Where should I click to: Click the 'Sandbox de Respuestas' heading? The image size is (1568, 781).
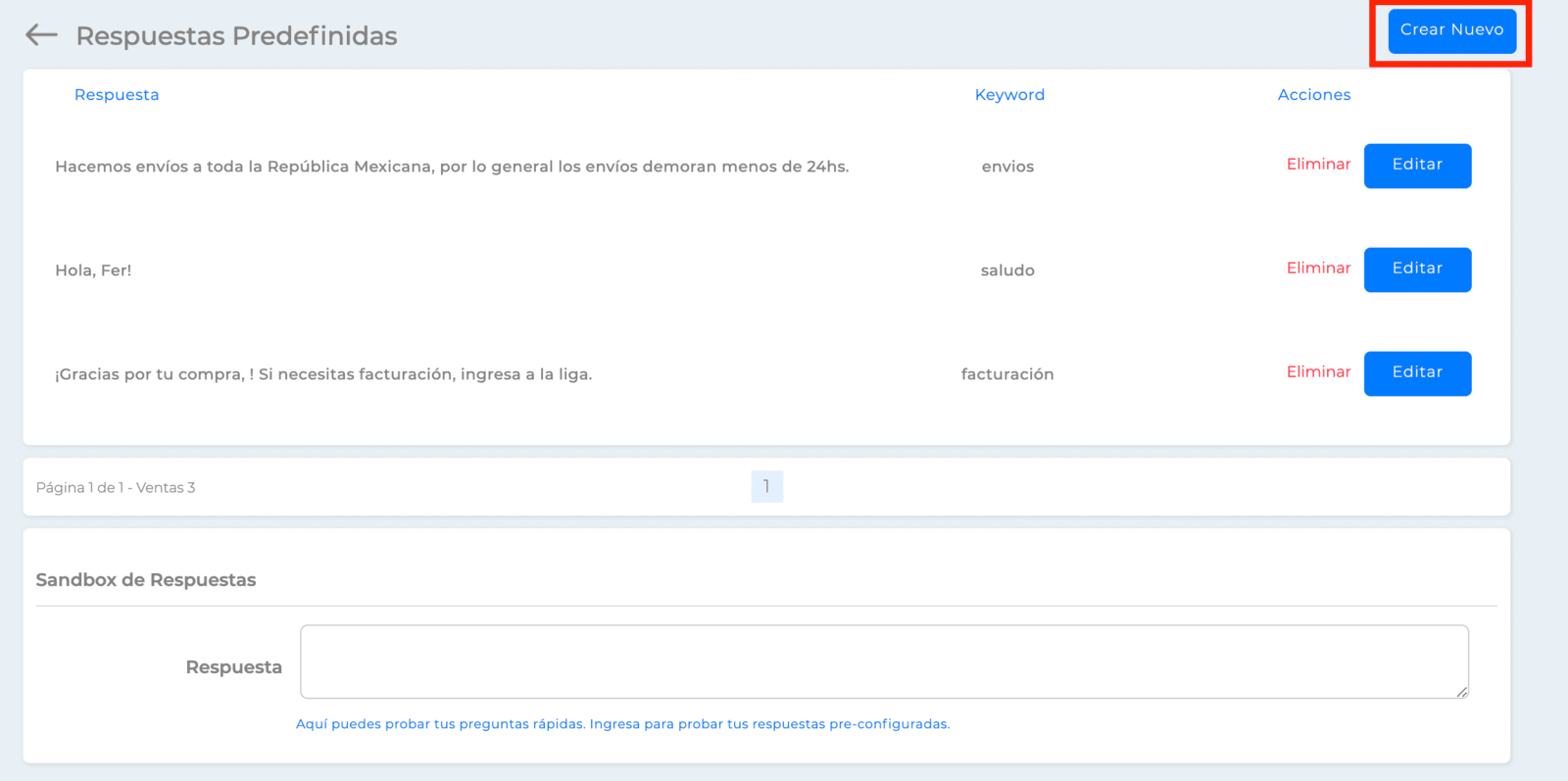[x=146, y=580]
